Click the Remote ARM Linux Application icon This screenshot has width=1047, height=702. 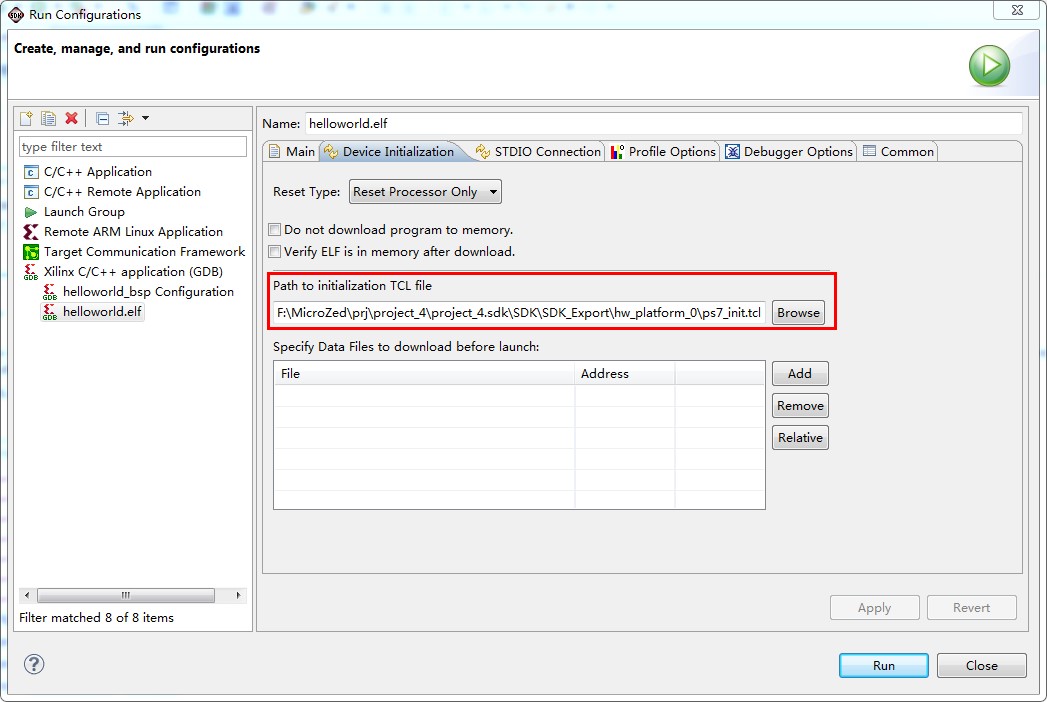tap(31, 232)
